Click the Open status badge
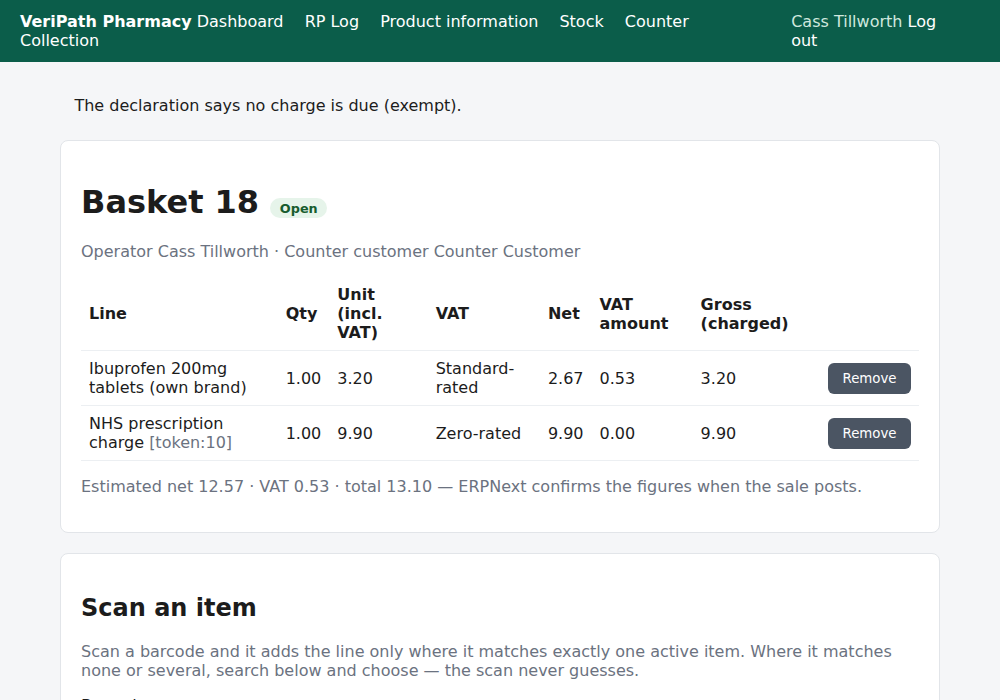This screenshot has height=700, width=1000. point(298,208)
